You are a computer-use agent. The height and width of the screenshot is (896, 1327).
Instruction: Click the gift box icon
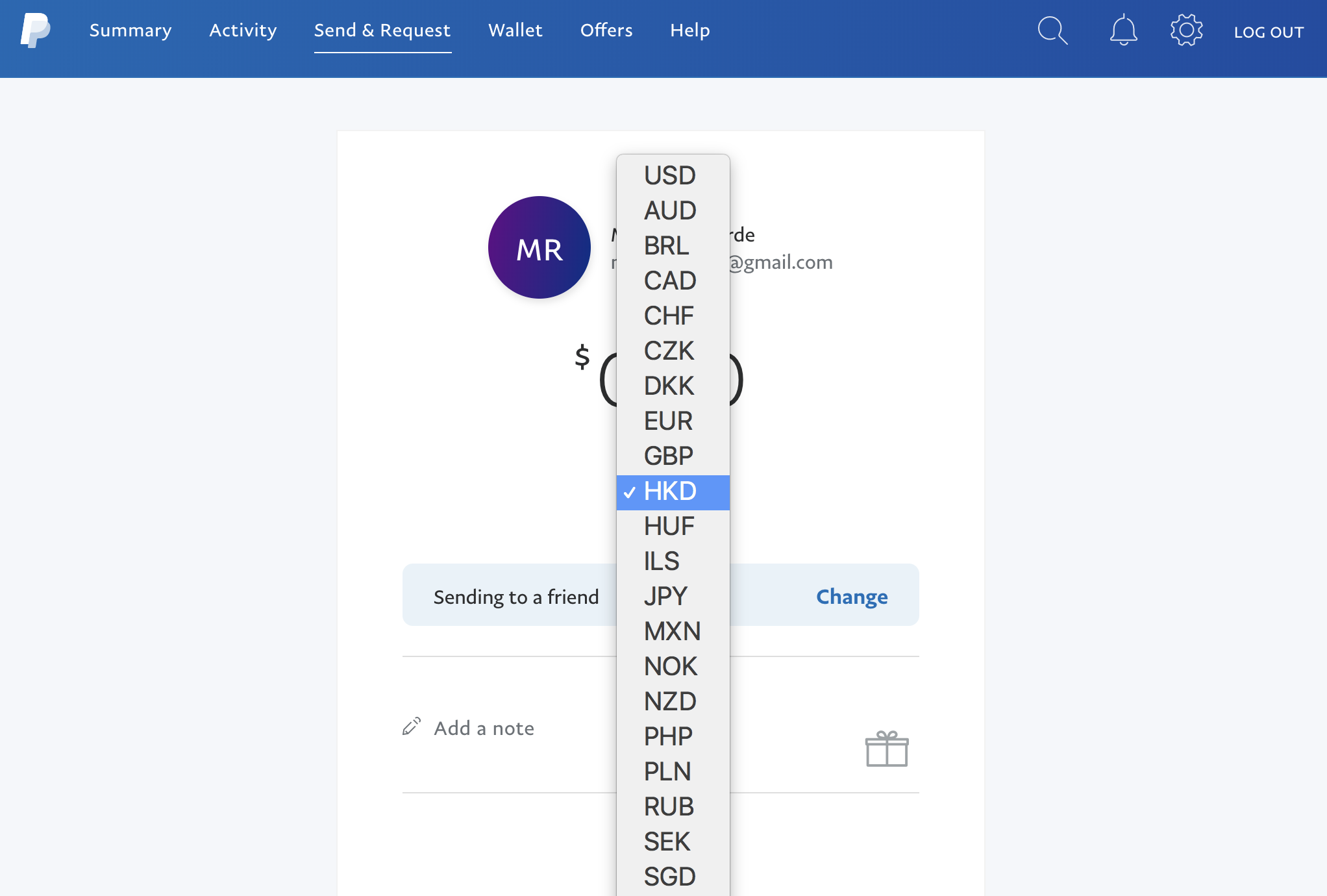pos(887,749)
